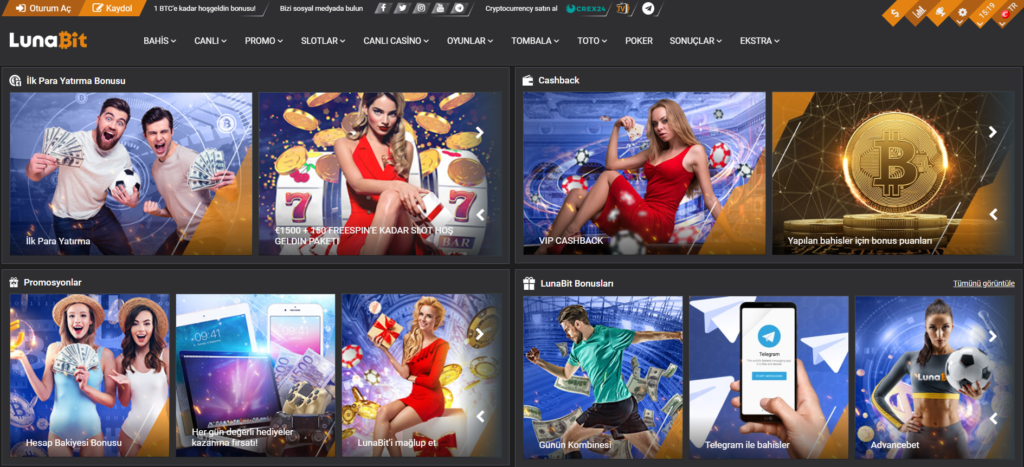Open Her gün değerli hediyeler card

pos(255,376)
